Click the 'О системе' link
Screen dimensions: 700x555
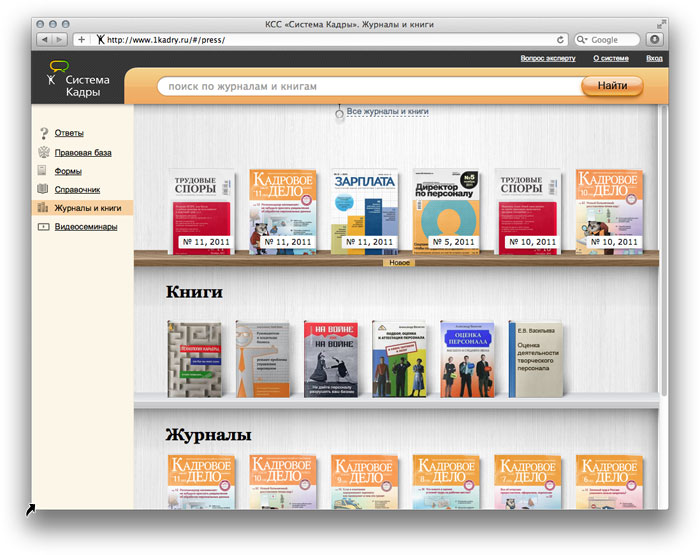pyautogui.click(x=610, y=59)
